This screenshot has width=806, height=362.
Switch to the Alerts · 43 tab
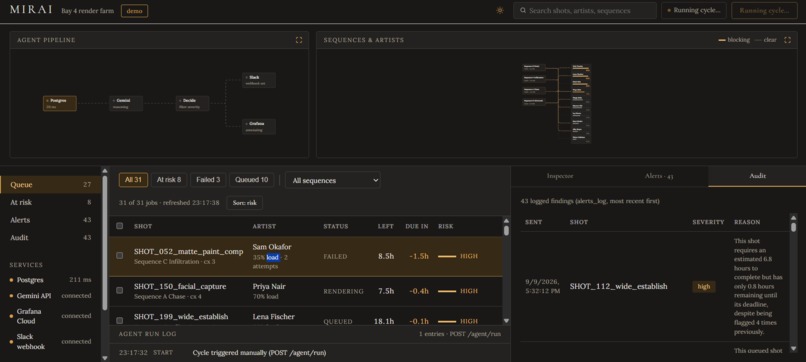pyautogui.click(x=659, y=176)
